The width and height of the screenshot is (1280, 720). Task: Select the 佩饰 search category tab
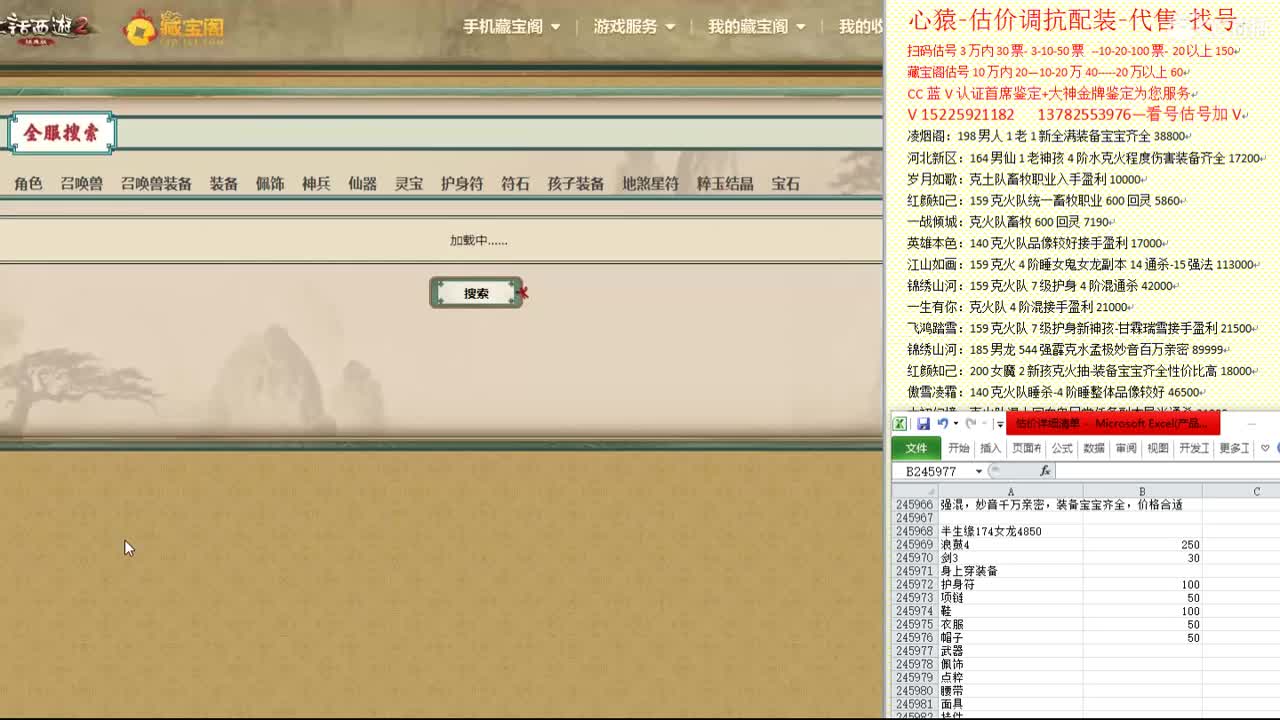pyautogui.click(x=270, y=184)
